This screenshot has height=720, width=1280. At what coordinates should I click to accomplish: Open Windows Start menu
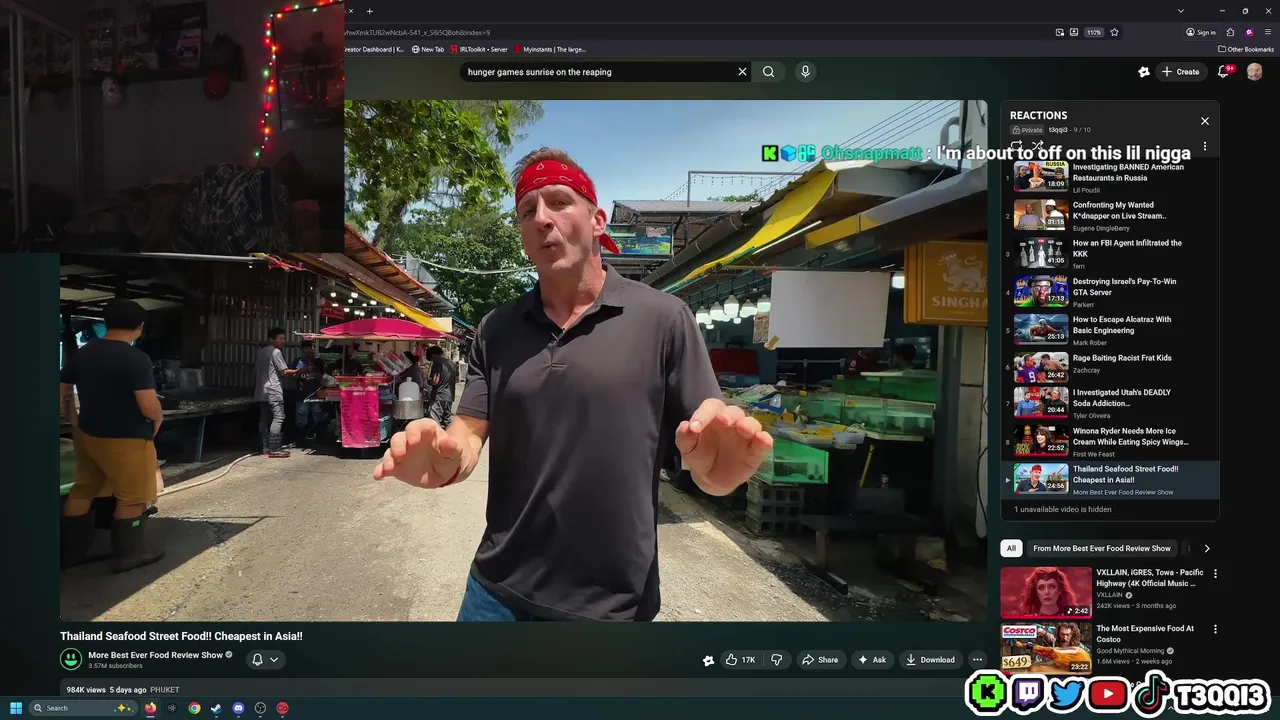(16, 708)
